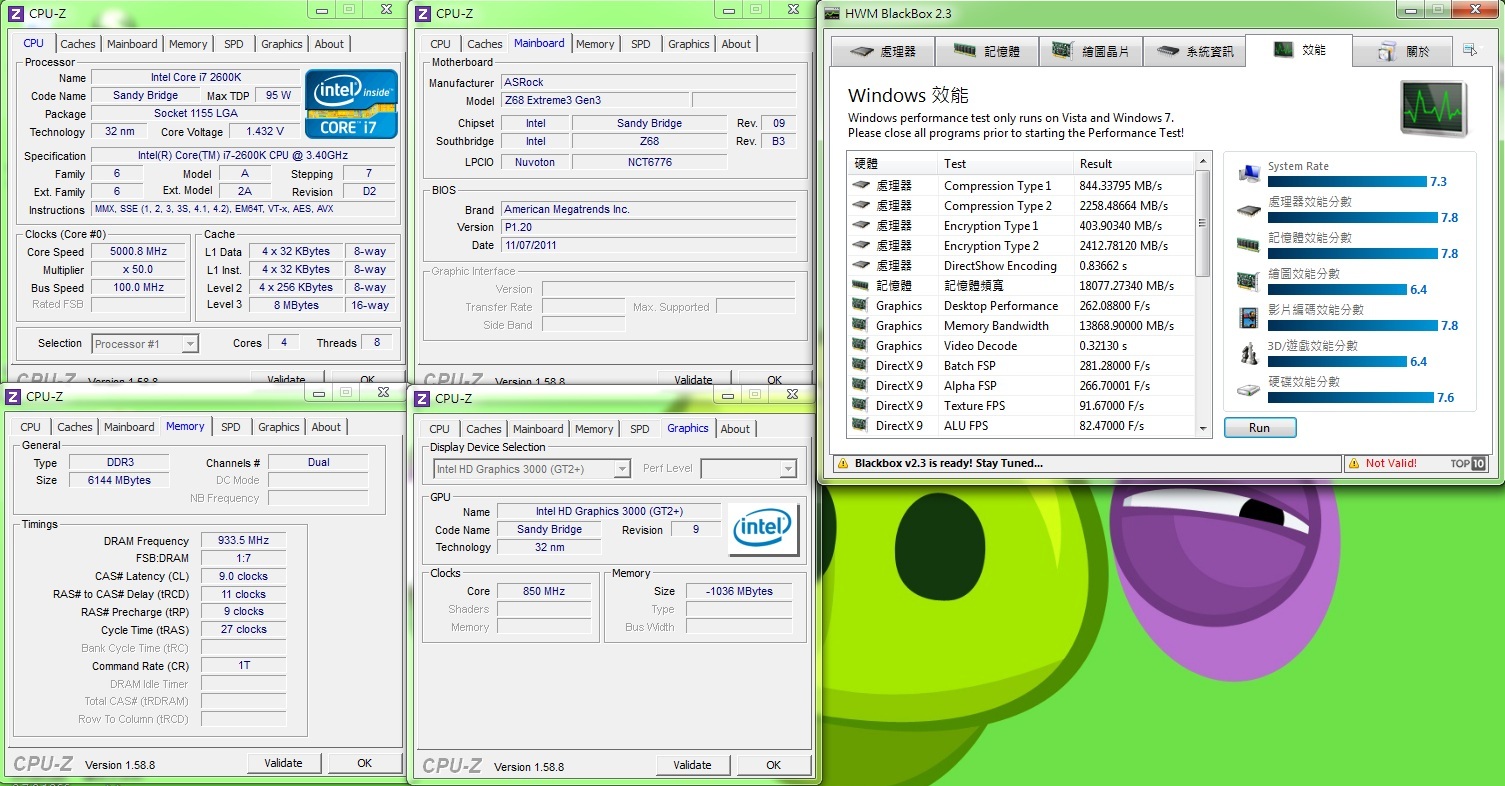The height and width of the screenshot is (786, 1505).
Task: Open the Intel HD Graphics 3000 device dropdown
Action: click(x=532, y=469)
